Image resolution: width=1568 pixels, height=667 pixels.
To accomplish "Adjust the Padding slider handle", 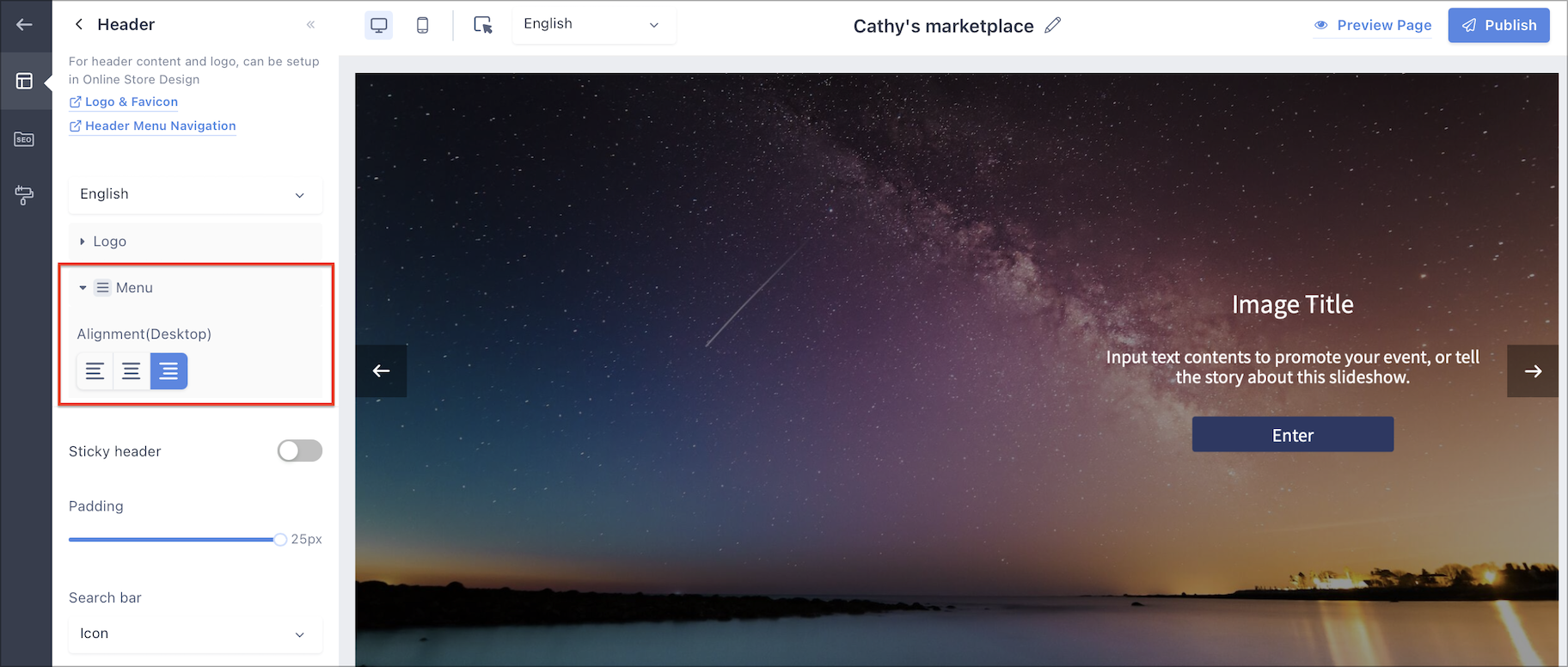I will [x=280, y=540].
